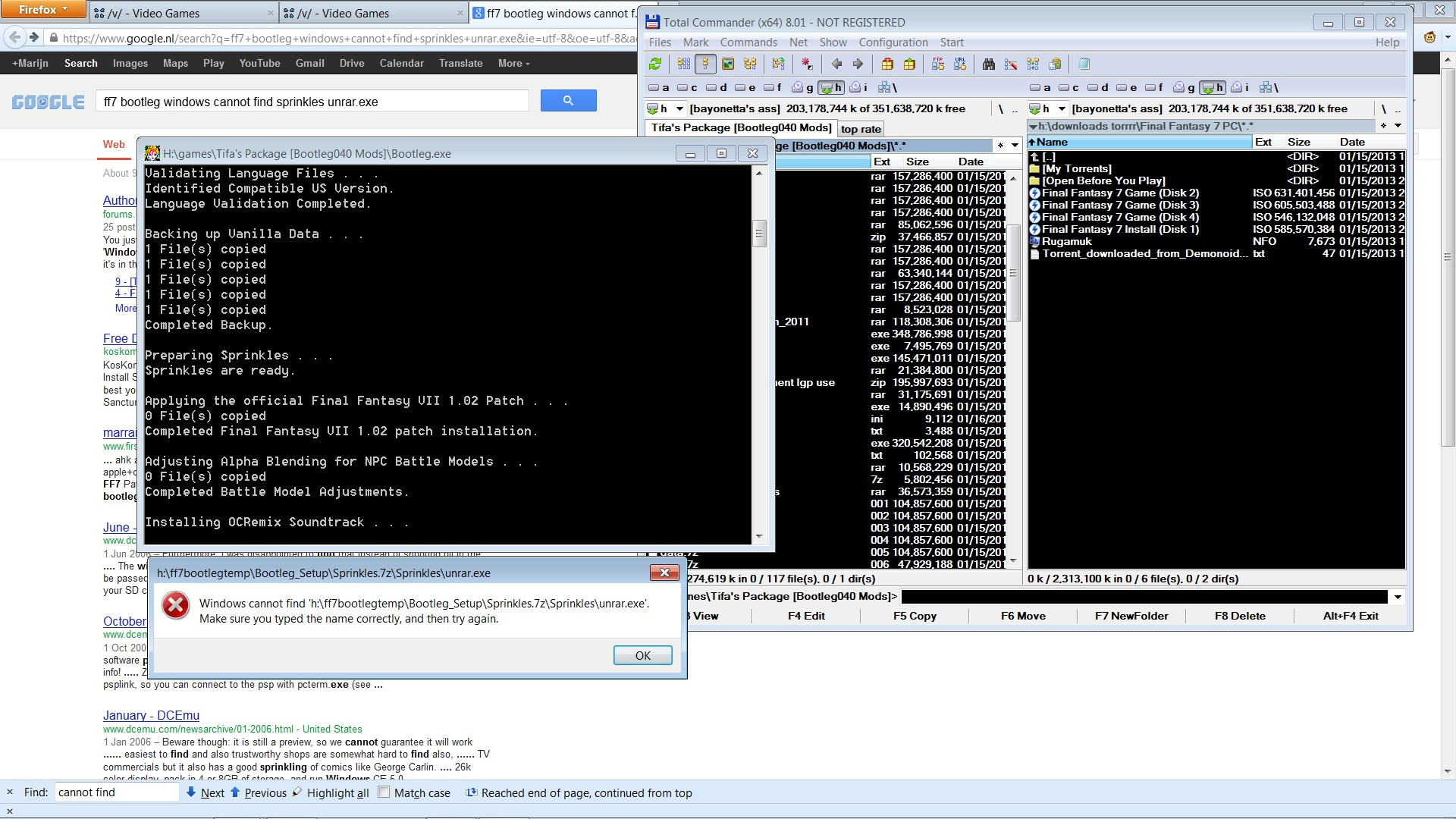Open the Files menu in Total Commander
Image resolution: width=1456 pixels, height=819 pixels.
660,42
